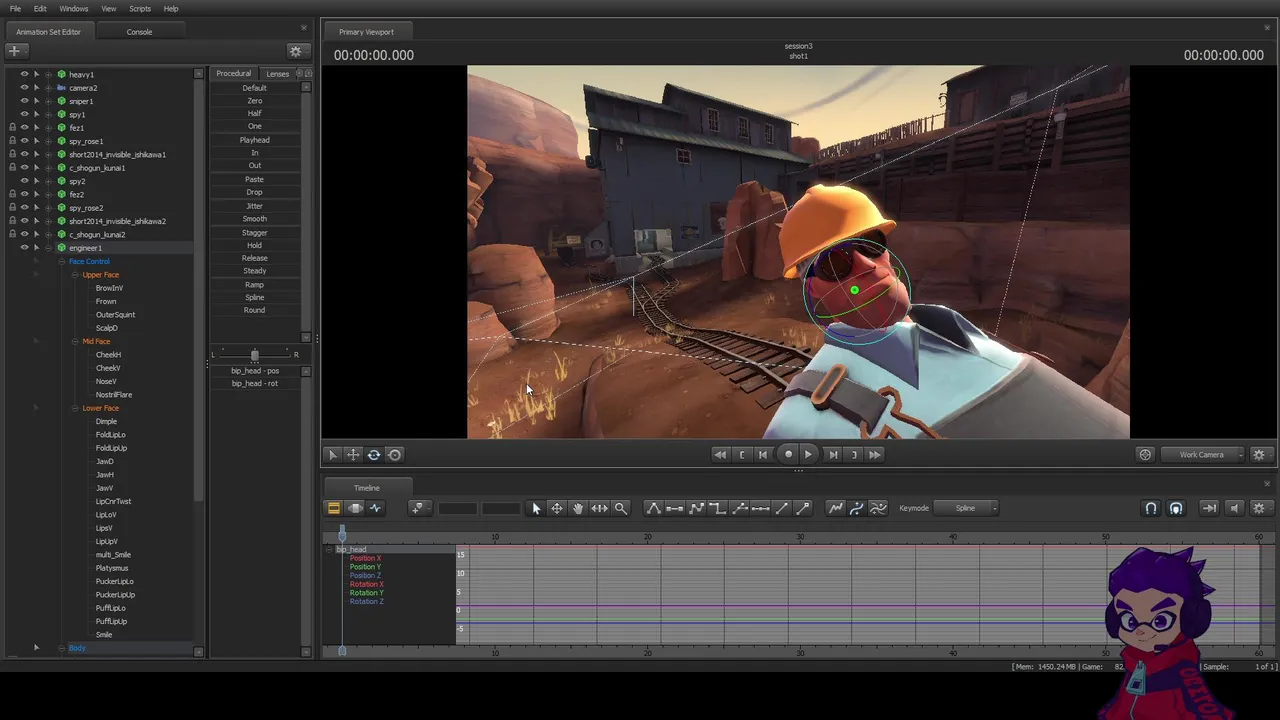
Task: Select the Timeline tab
Action: 366,488
